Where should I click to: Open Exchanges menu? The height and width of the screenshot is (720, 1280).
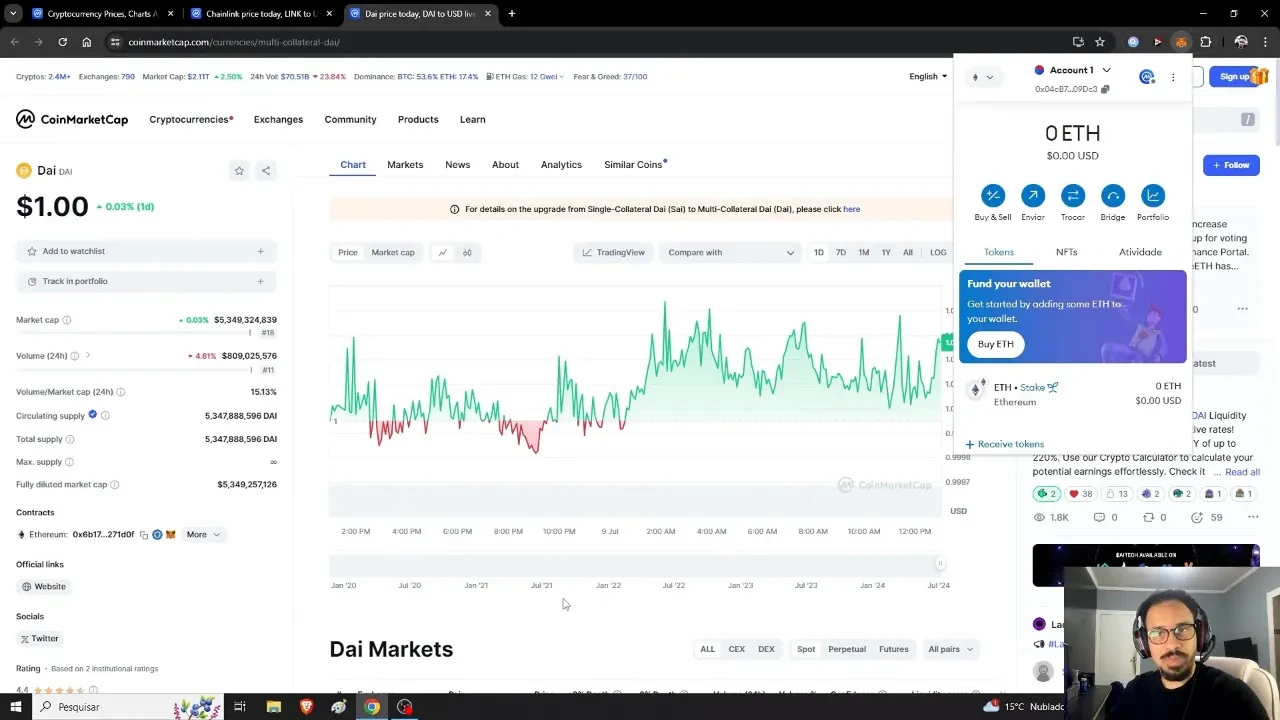coord(278,120)
